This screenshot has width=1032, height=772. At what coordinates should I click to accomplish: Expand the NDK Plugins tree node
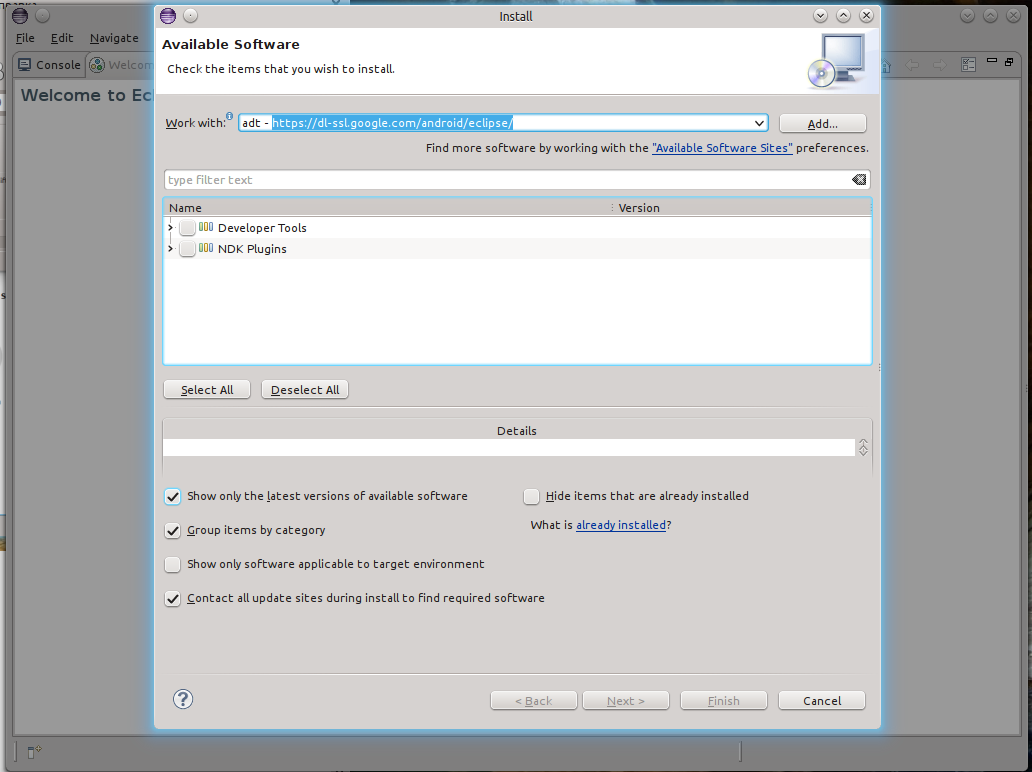point(171,249)
